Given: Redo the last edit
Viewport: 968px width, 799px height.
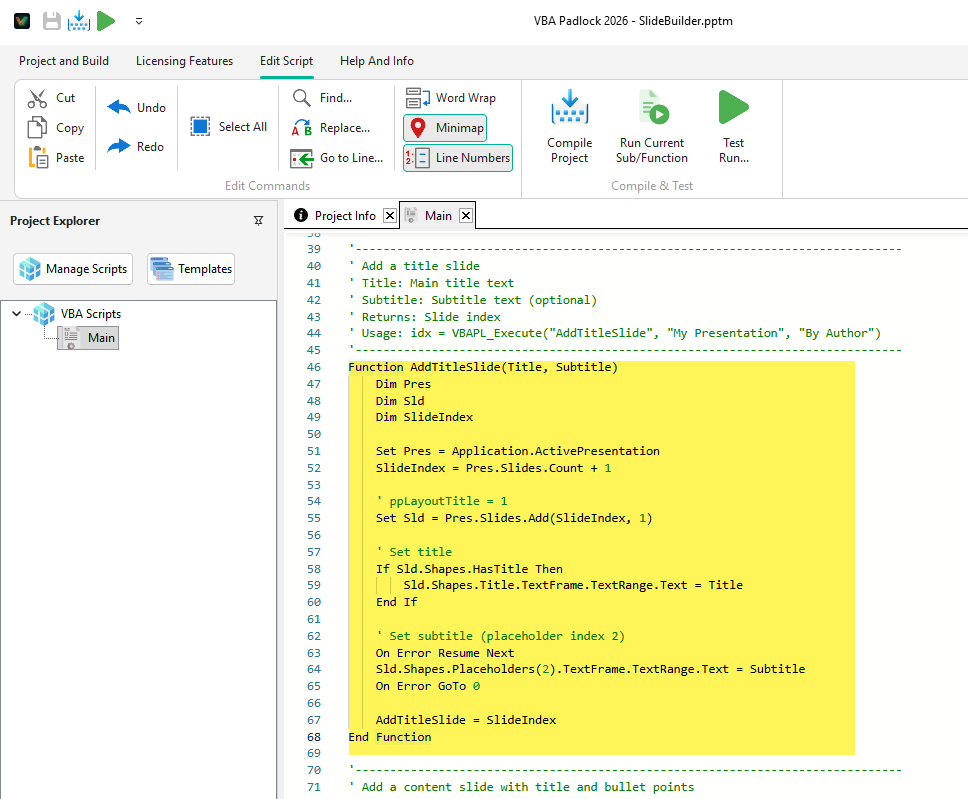Looking at the screenshot, I should click(137, 146).
